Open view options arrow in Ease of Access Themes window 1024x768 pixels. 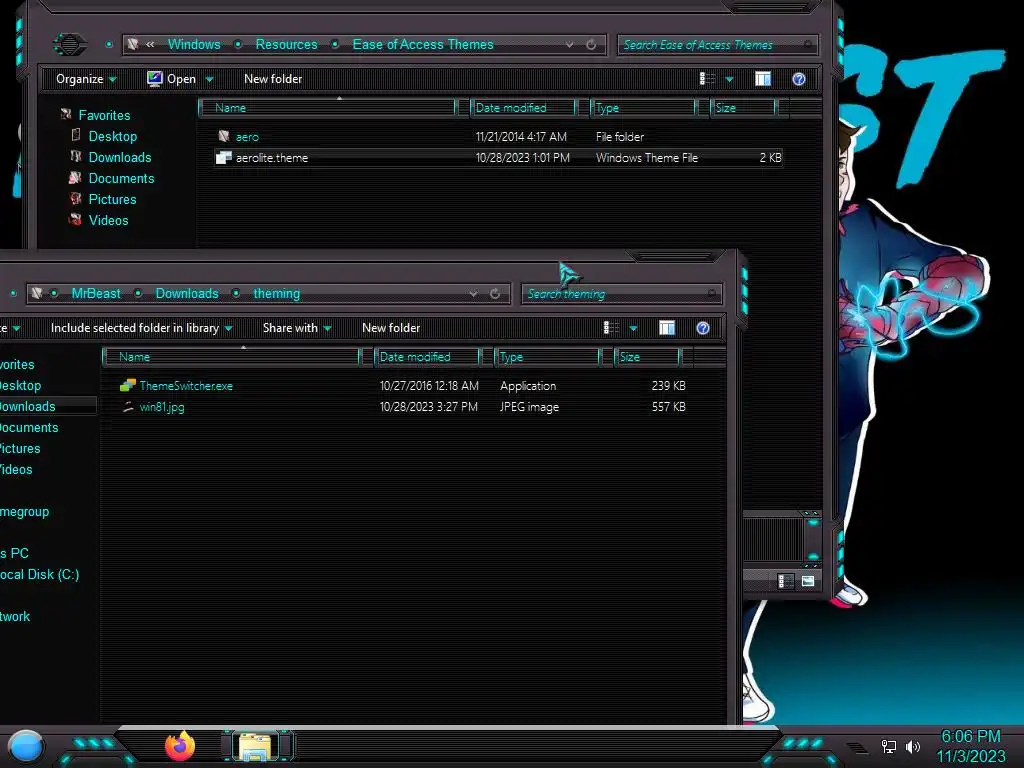pyautogui.click(x=729, y=80)
